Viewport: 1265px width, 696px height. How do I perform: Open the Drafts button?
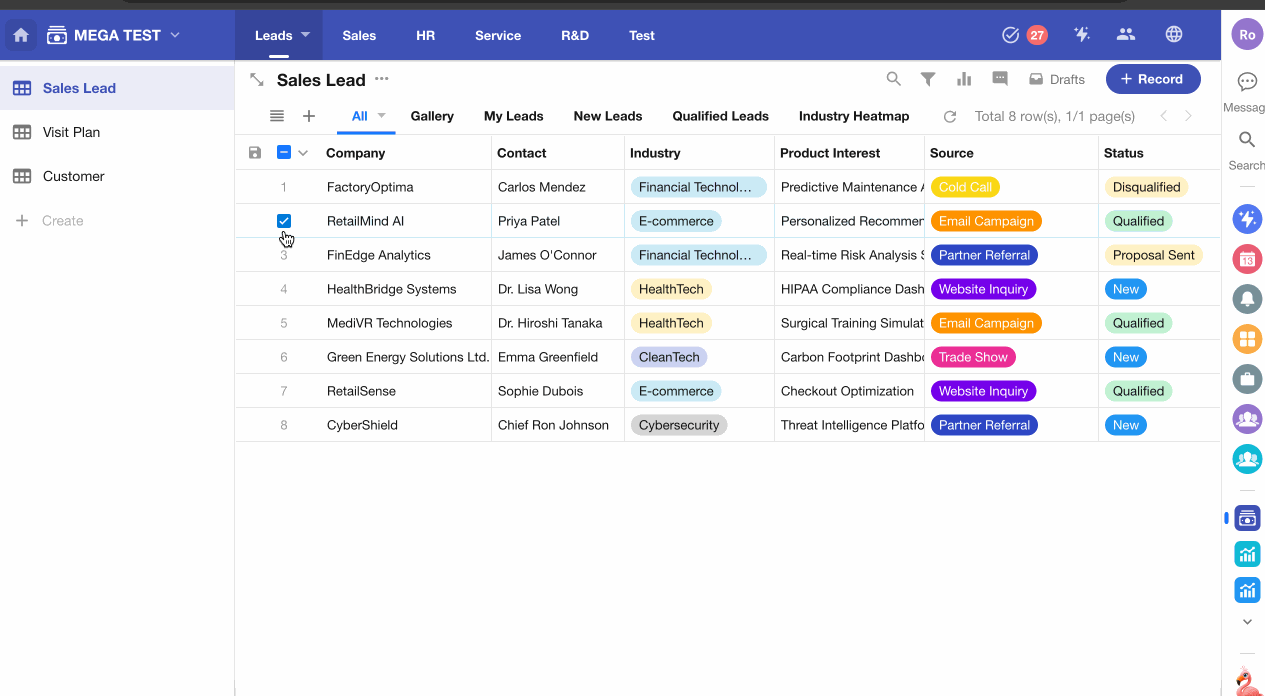pyautogui.click(x=1057, y=79)
